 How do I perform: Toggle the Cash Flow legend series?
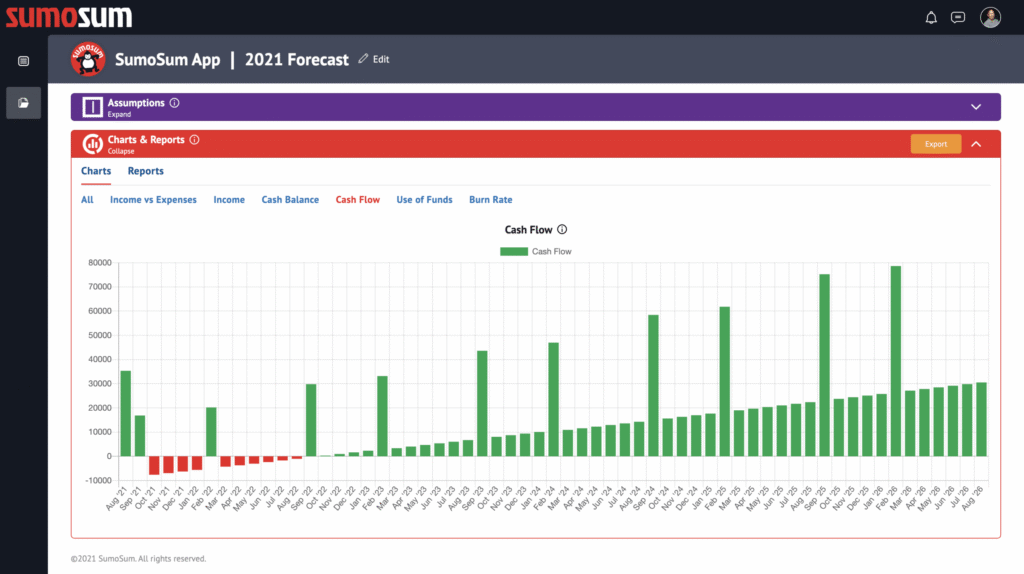(536, 251)
